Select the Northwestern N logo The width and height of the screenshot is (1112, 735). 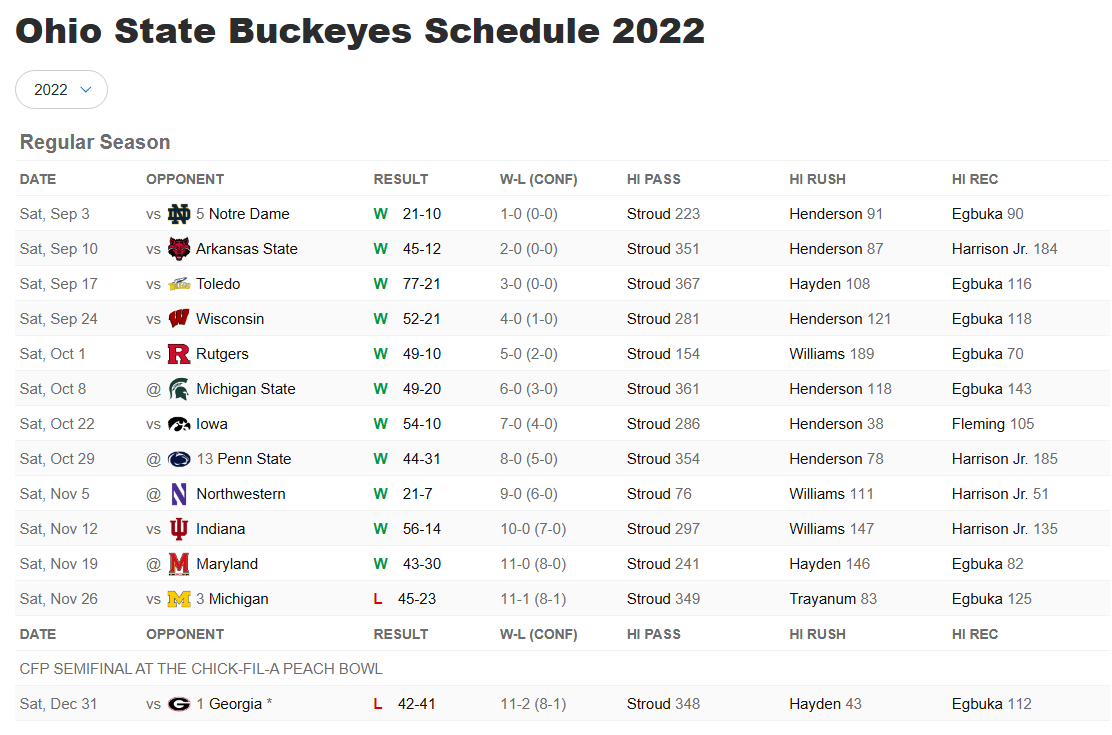coord(179,494)
